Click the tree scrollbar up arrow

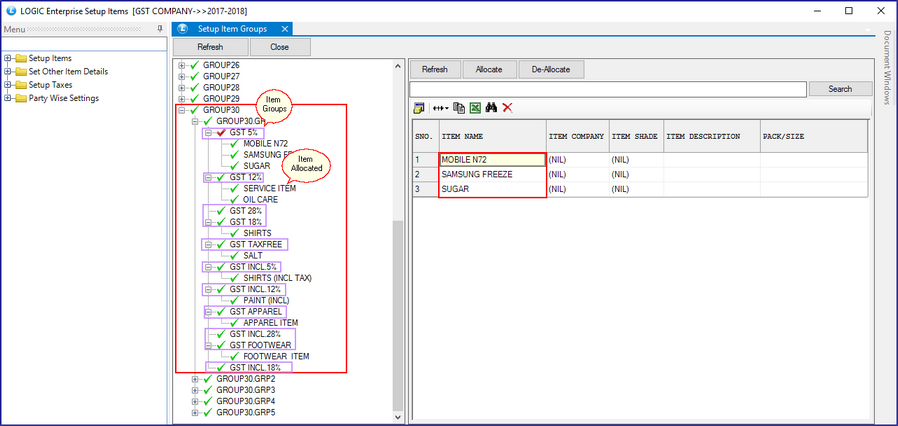click(398, 65)
